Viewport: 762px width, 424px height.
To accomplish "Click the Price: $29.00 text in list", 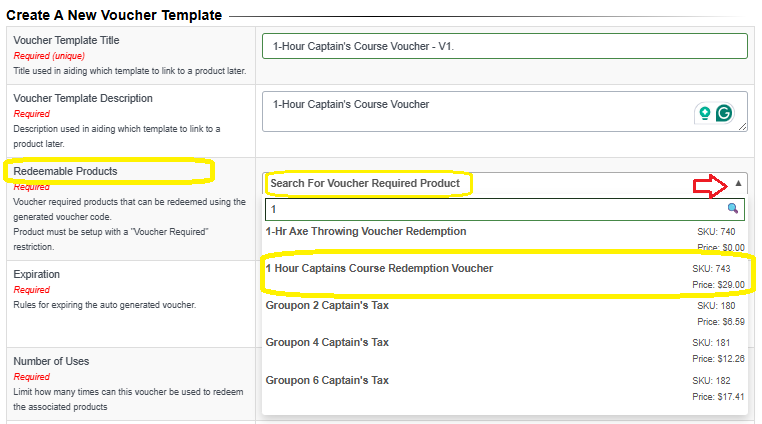I will pos(718,284).
